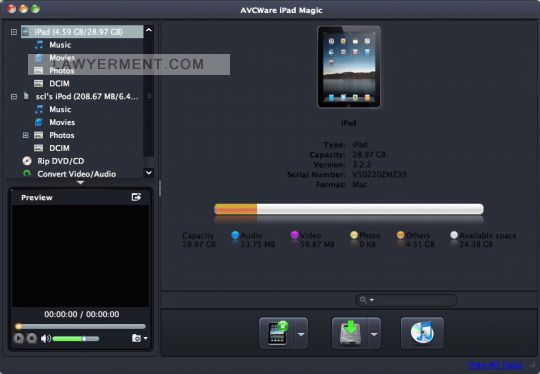Click the Available space legend dot
The image size is (540, 374).
(x=454, y=235)
